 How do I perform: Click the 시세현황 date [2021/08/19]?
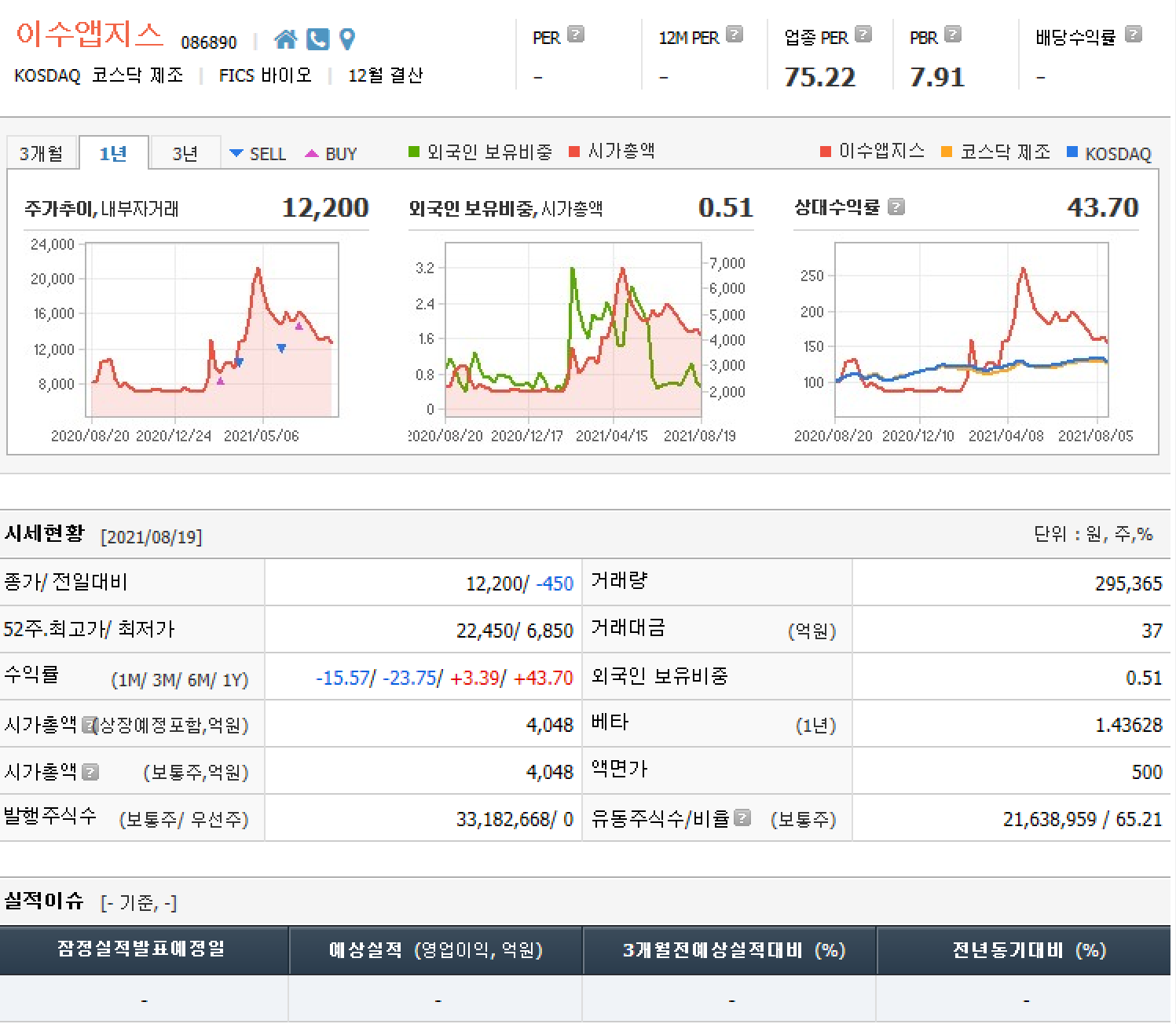152,537
